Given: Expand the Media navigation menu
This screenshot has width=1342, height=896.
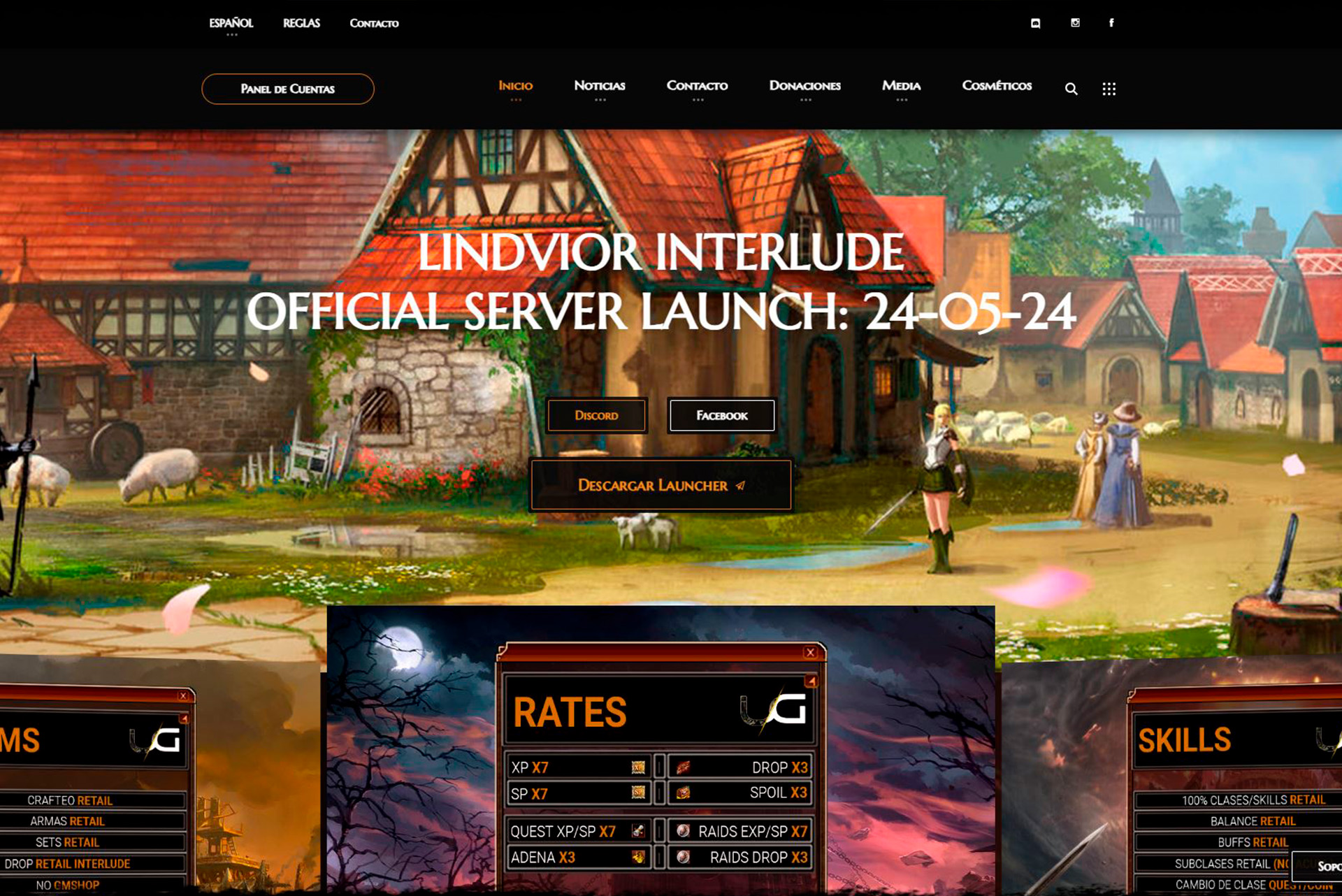Looking at the screenshot, I should coord(902,87).
